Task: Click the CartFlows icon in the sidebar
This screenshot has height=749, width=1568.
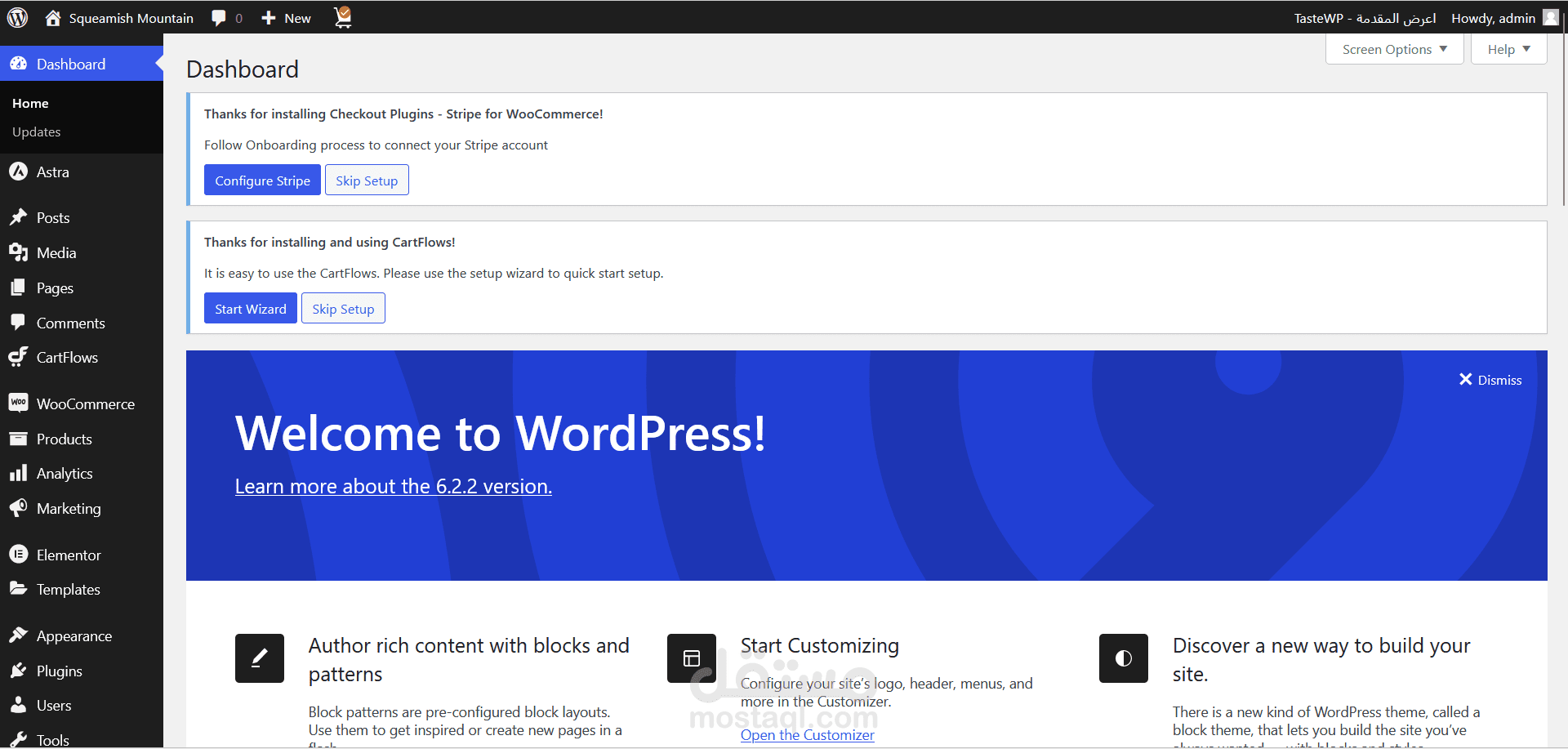Action: [x=18, y=357]
